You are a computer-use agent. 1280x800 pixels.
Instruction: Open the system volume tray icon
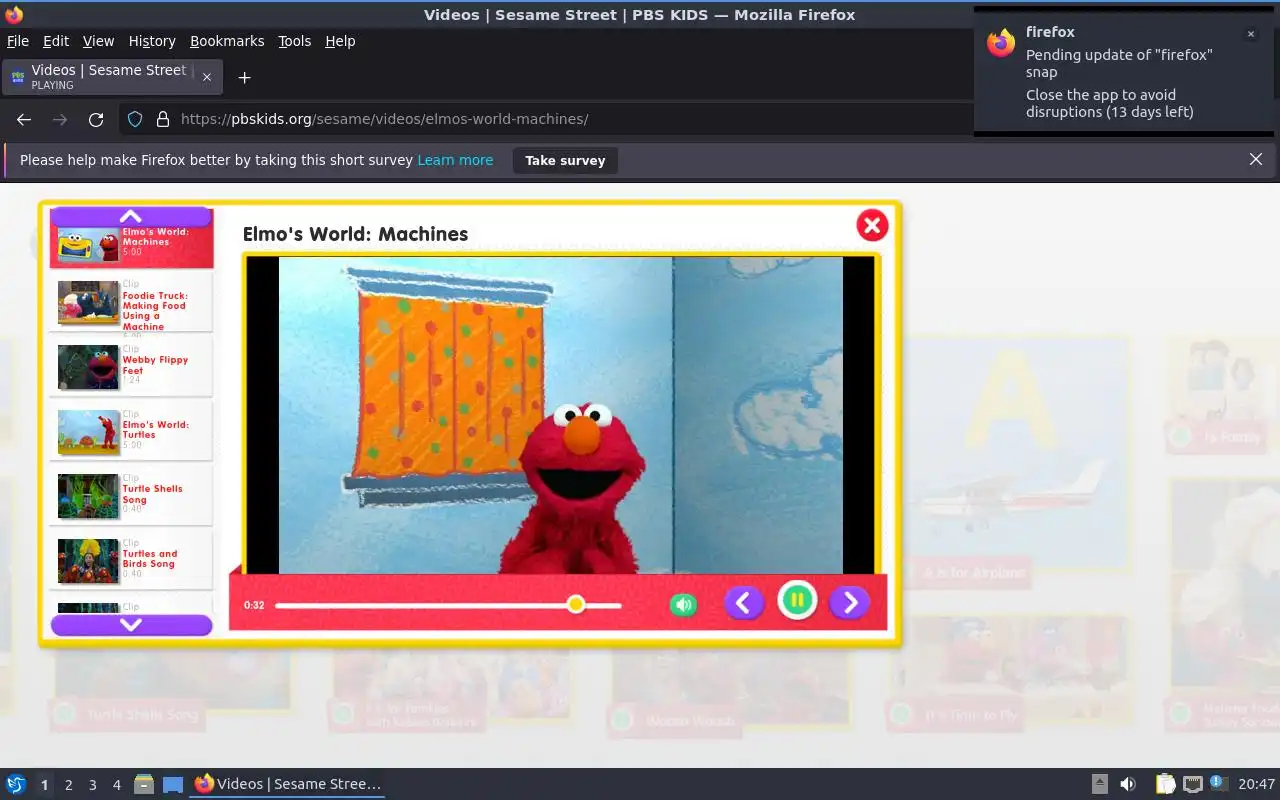tap(1128, 784)
